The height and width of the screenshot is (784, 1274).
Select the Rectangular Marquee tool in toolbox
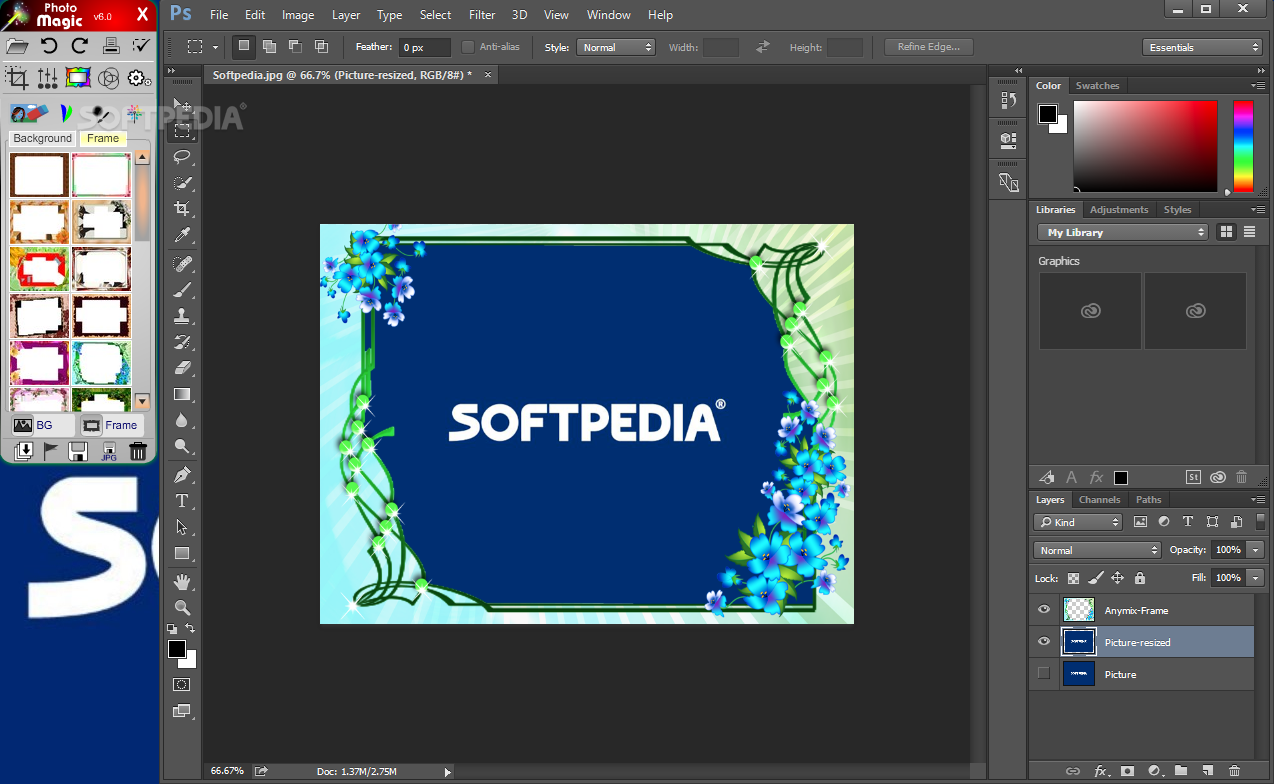[x=182, y=130]
